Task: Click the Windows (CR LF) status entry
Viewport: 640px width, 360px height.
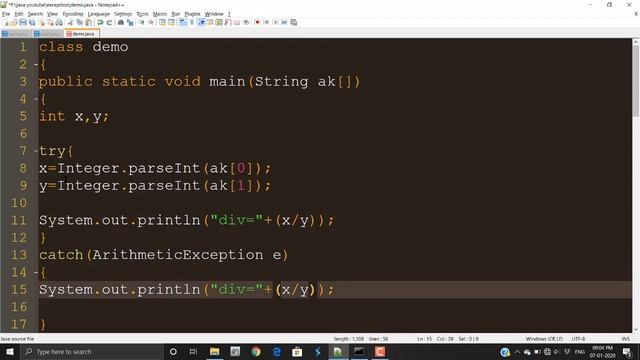Action: tap(544, 339)
